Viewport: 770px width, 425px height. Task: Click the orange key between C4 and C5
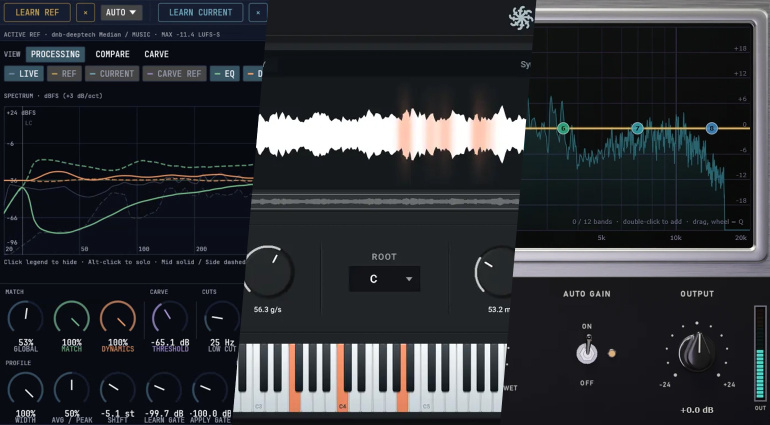pos(402,377)
